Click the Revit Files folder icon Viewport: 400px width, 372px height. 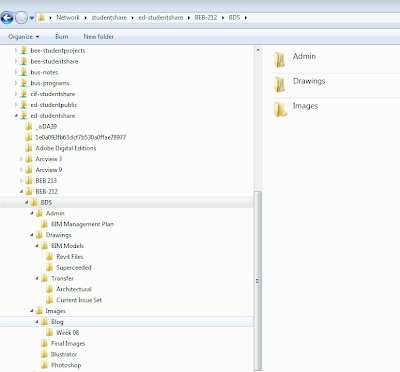click(x=49, y=256)
